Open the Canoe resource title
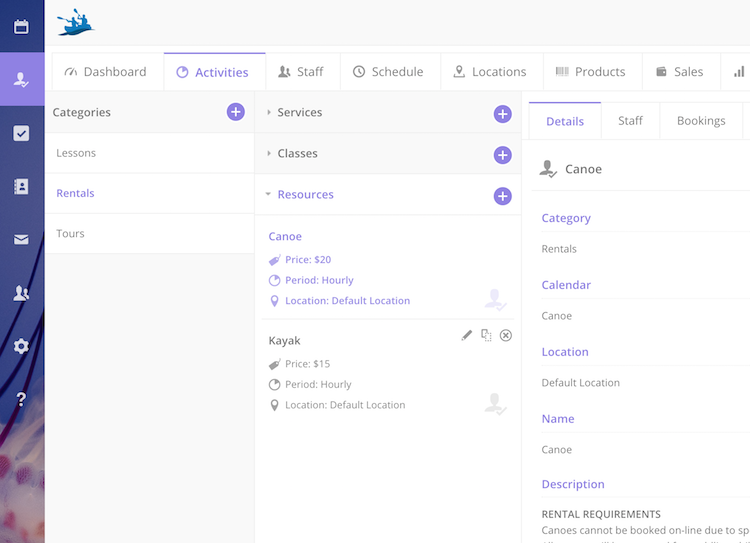This screenshot has width=750, height=543. click(285, 236)
